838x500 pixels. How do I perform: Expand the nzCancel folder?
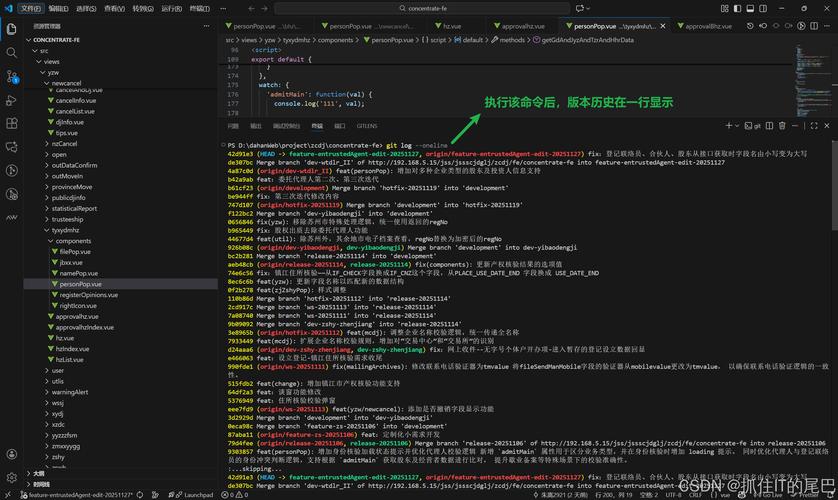pos(64,144)
